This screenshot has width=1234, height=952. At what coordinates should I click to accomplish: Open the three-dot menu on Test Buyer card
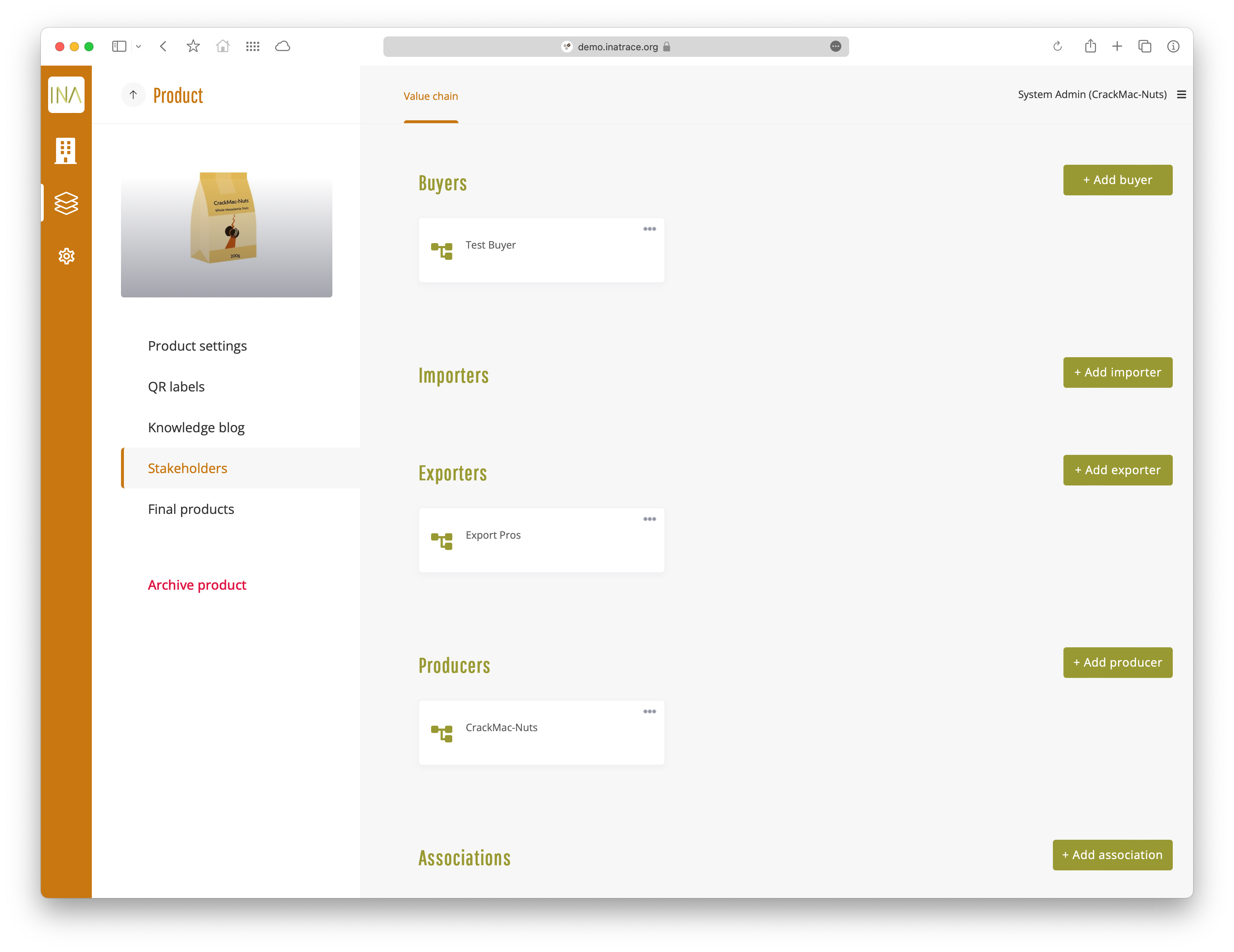[x=650, y=229]
